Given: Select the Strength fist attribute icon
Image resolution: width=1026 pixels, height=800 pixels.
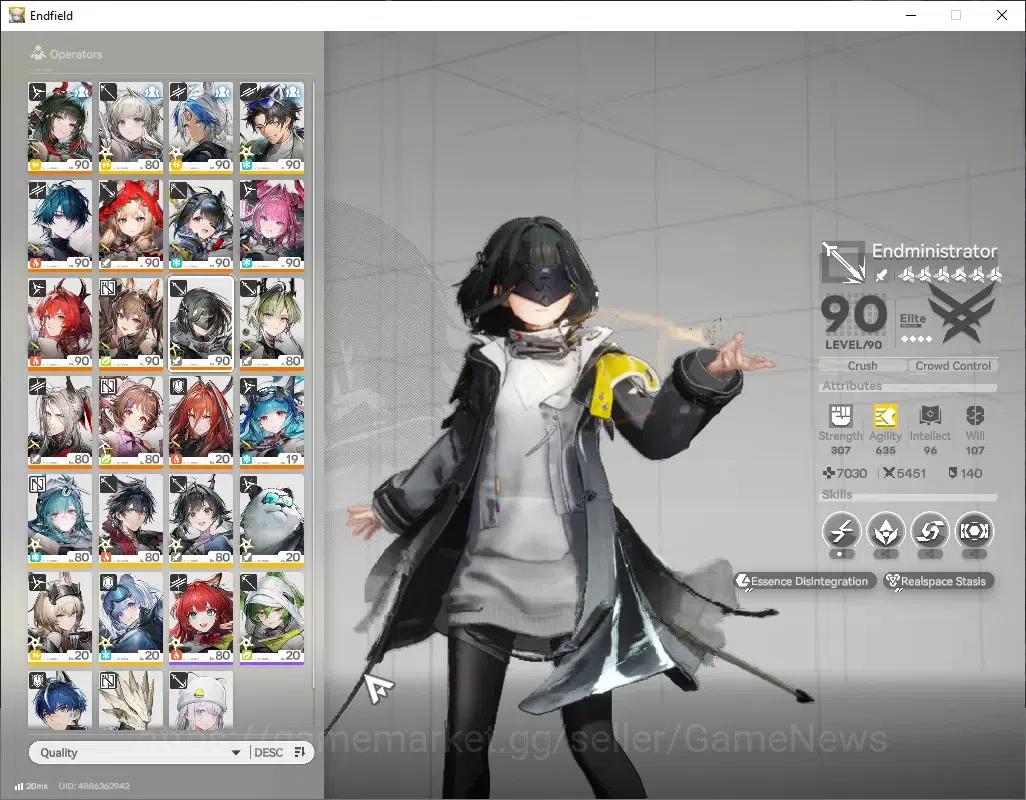Looking at the screenshot, I should (x=840, y=415).
